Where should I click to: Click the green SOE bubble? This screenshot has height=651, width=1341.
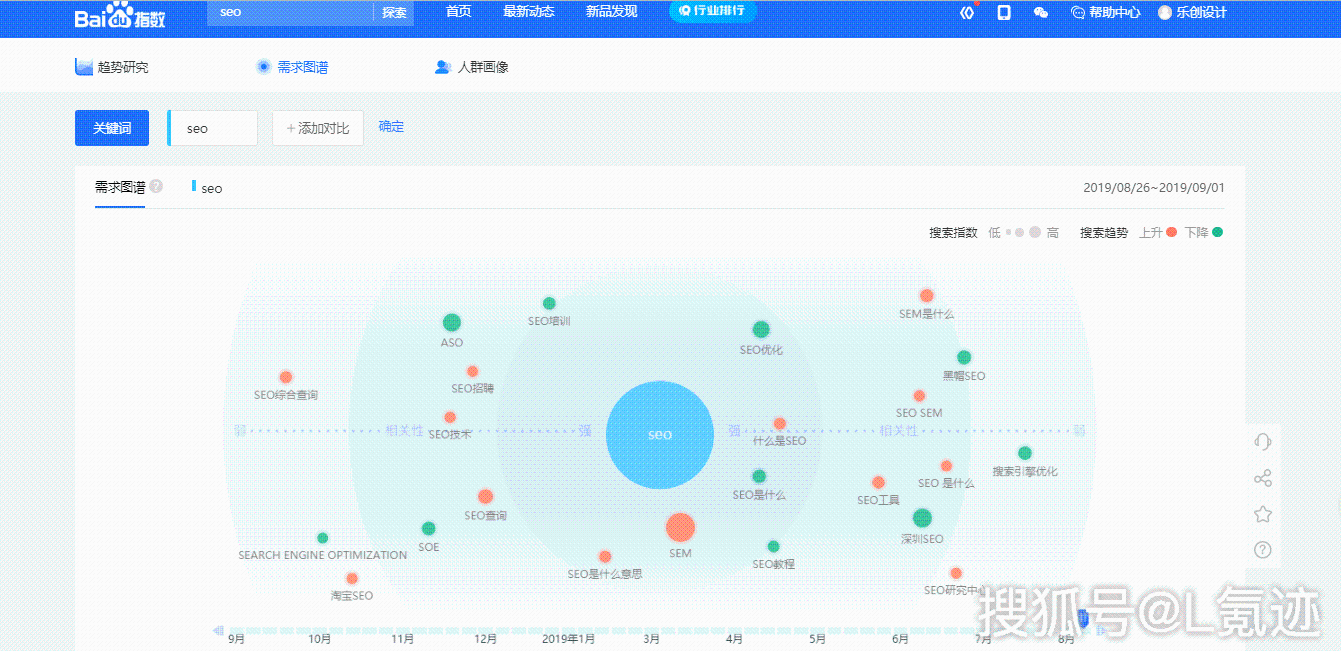[429, 528]
